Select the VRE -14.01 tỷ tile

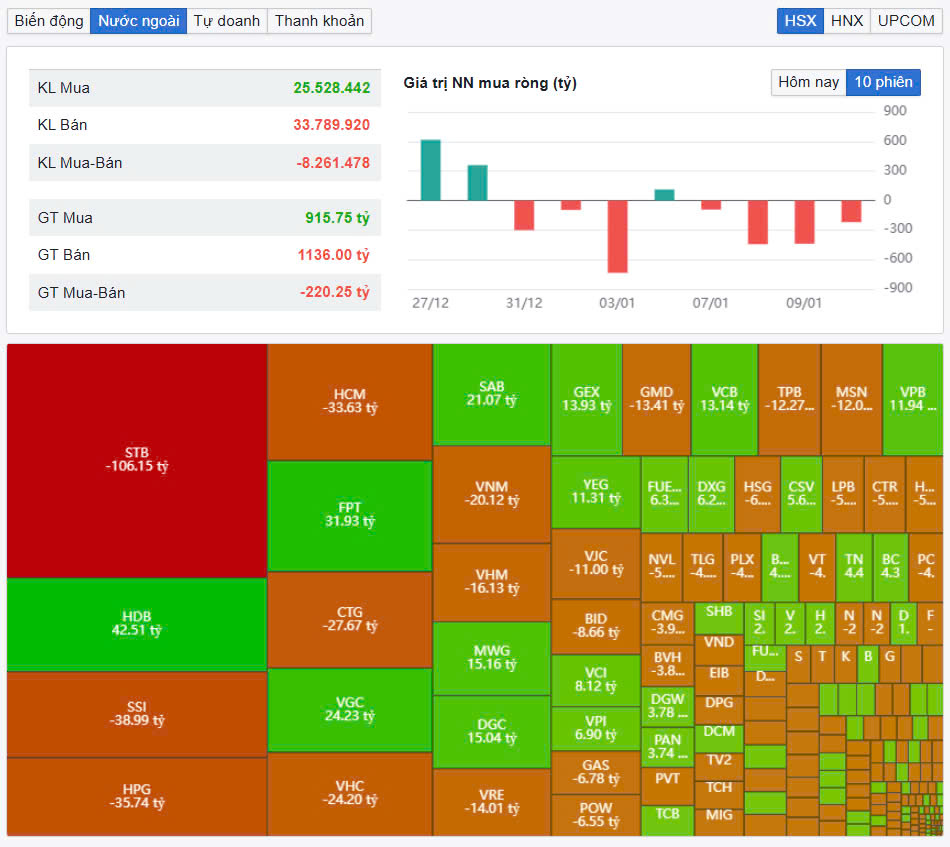(491, 803)
